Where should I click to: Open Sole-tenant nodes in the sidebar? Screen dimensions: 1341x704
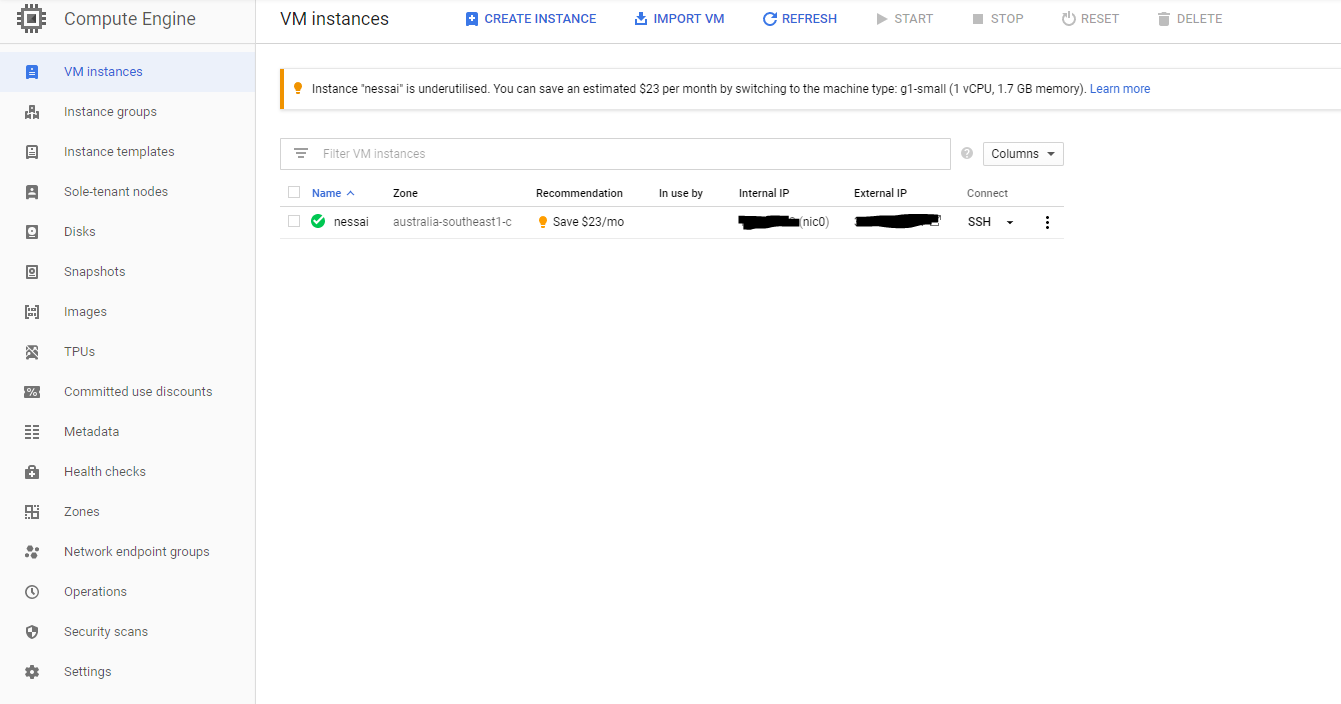click(x=116, y=192)
